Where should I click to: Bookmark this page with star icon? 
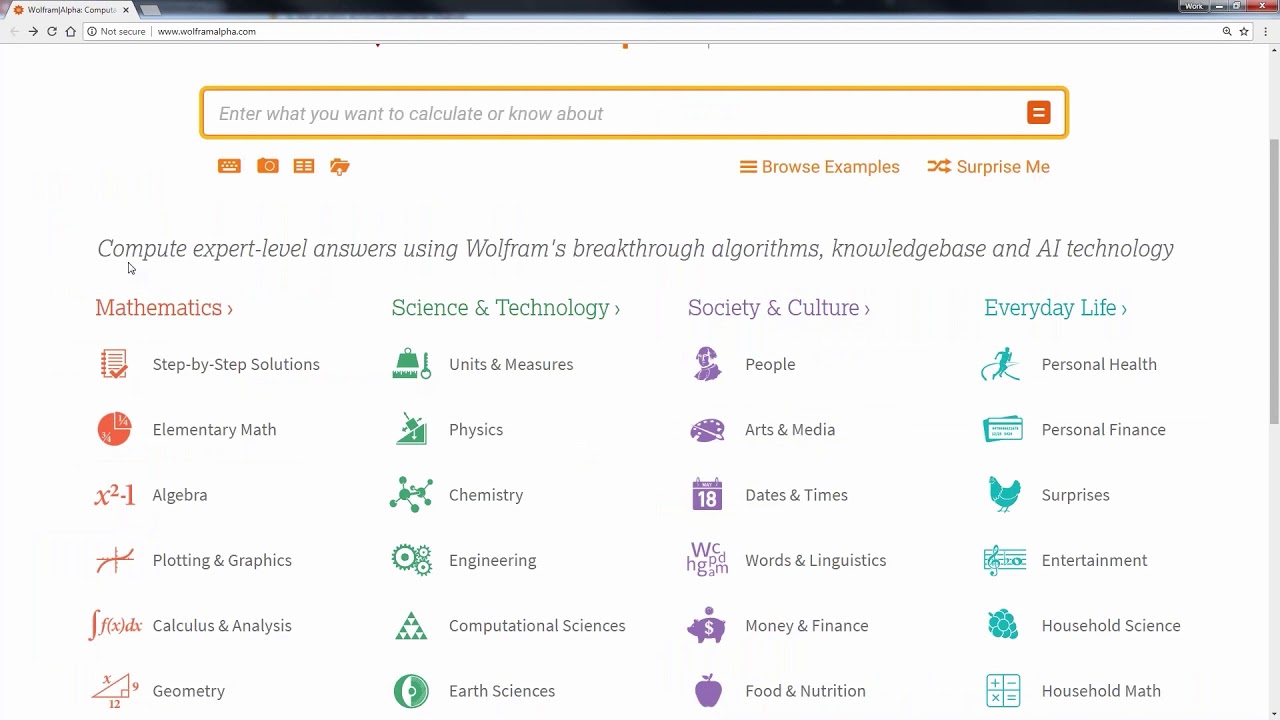pos(1244,31)
